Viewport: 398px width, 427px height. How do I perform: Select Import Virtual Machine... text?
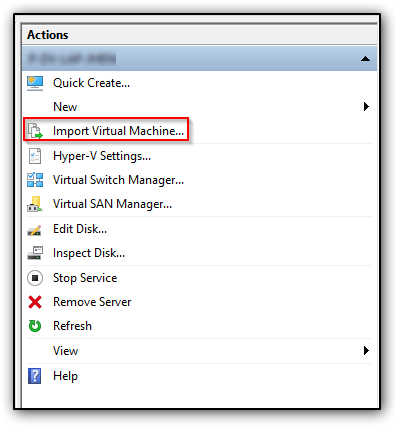click(118, 131)
